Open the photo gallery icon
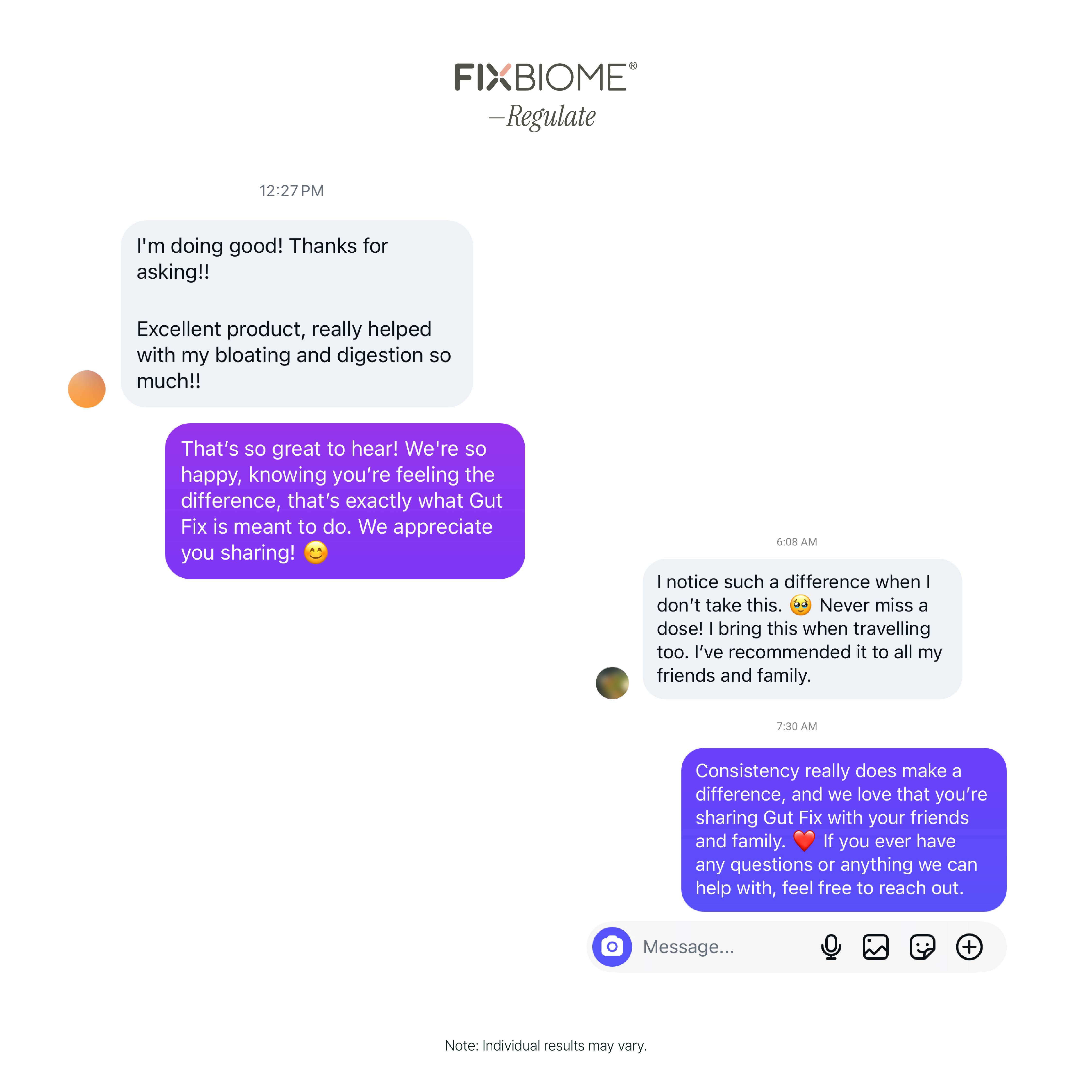 coord(876,947)
